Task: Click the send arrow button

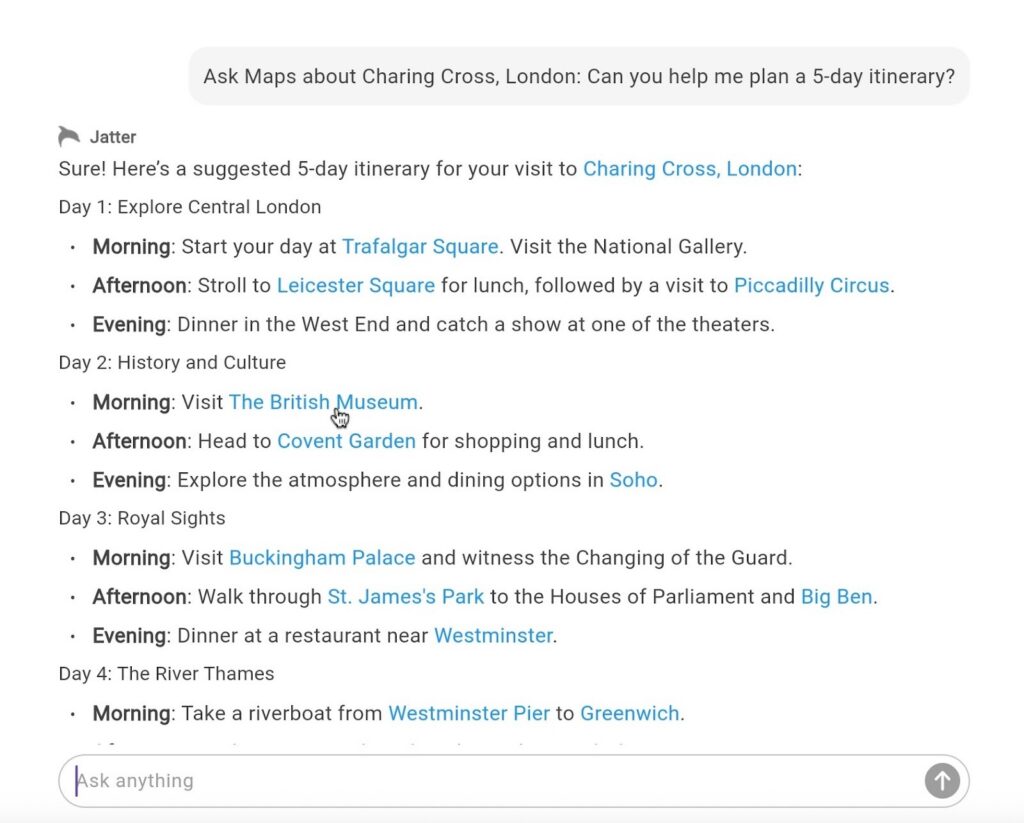Action: click(x=941, y=781)
